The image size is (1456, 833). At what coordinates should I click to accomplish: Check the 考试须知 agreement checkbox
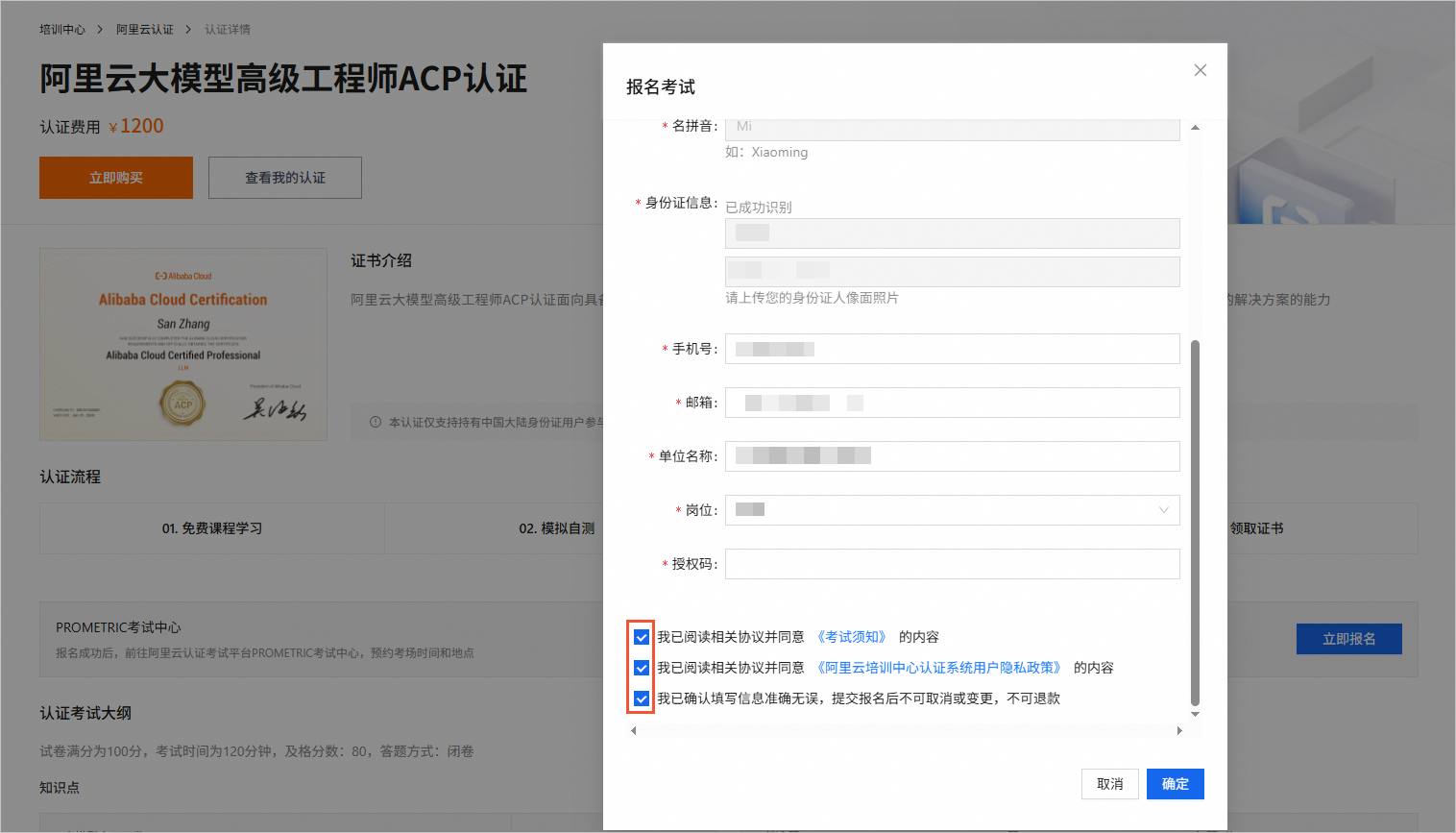tap(642, 637)
